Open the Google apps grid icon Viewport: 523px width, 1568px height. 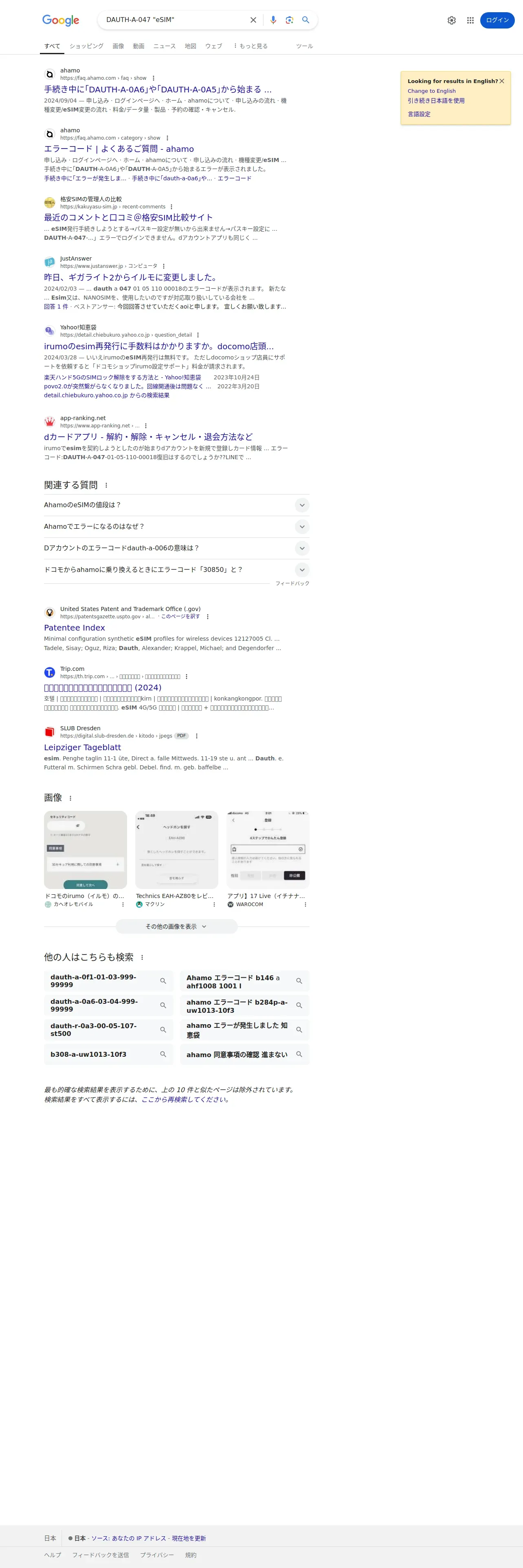tap(470, 20)
